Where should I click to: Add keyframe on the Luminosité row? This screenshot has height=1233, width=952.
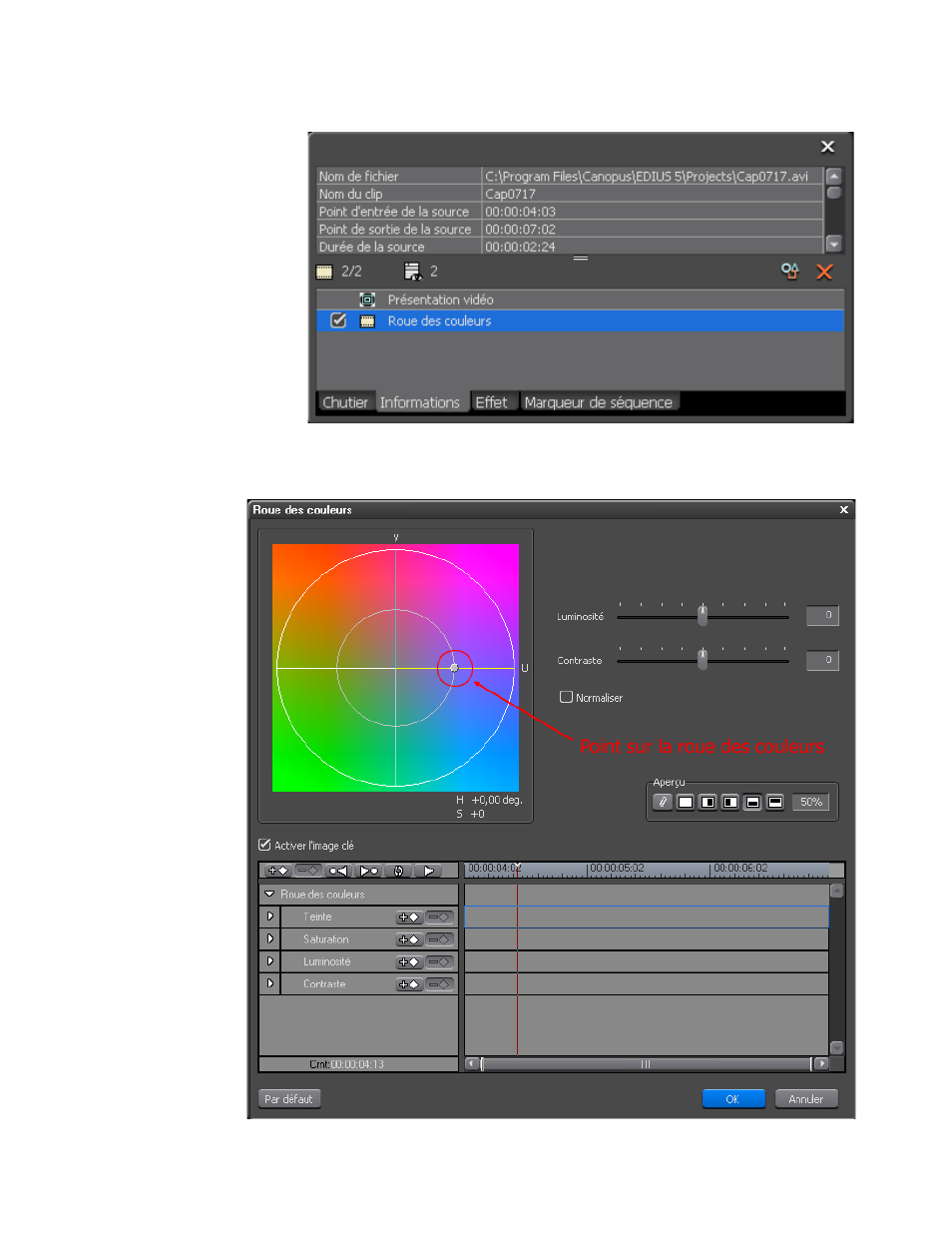coord(409,962)
